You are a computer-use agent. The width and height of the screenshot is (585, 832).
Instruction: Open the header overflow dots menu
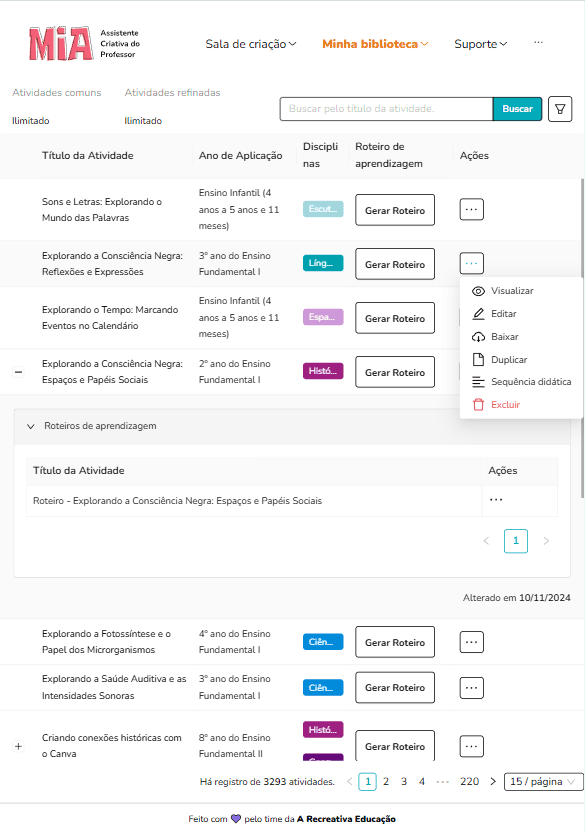[538, 42]
